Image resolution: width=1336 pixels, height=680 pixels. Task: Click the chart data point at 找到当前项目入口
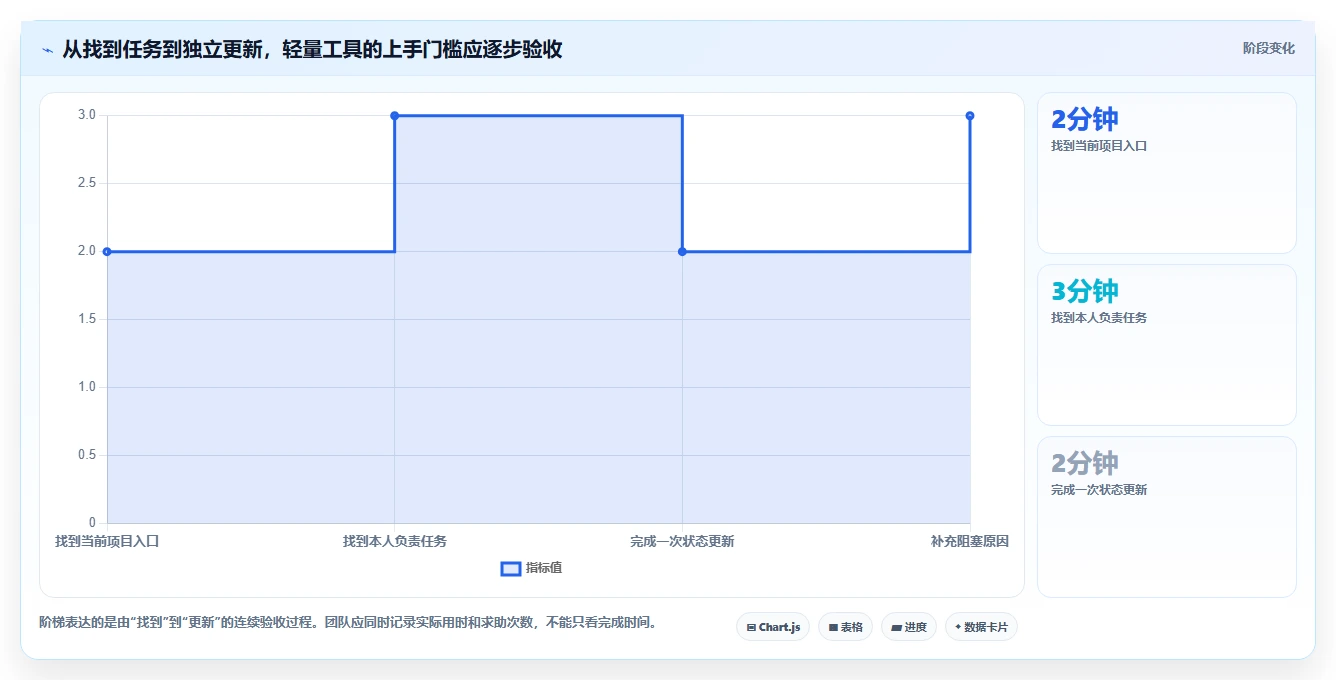[107, 251]
